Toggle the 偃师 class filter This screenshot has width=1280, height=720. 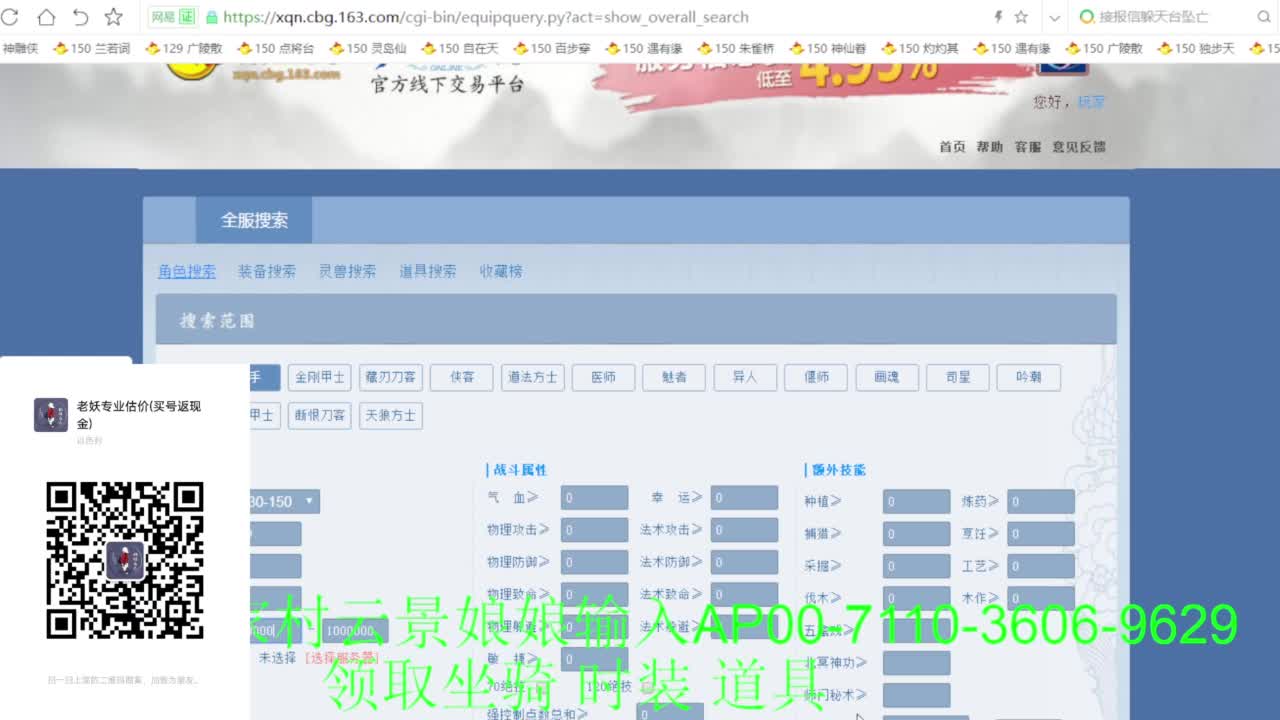pos(817,377)
